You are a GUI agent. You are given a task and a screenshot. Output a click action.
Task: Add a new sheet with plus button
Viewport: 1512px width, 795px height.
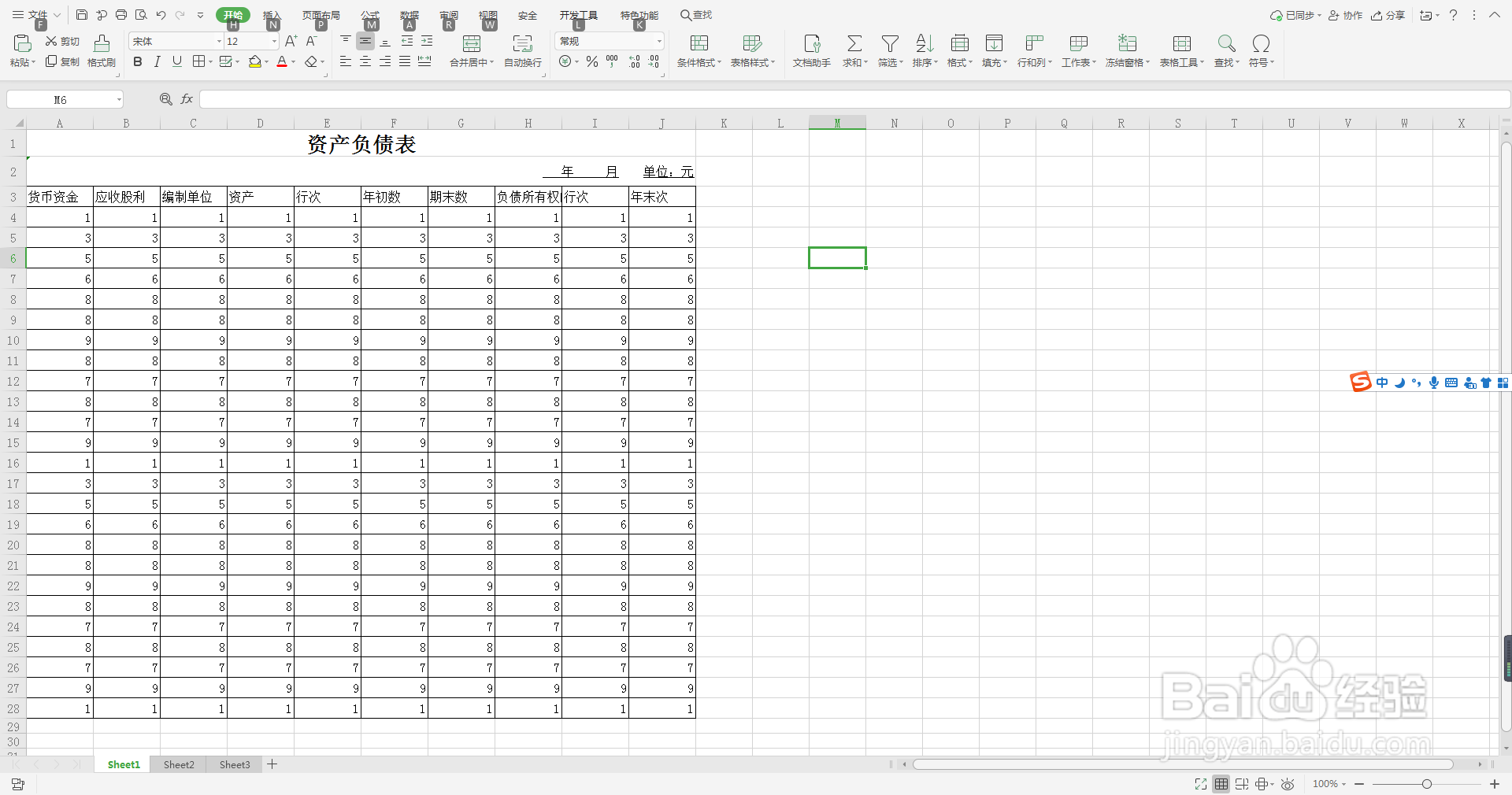pos(272,764)
